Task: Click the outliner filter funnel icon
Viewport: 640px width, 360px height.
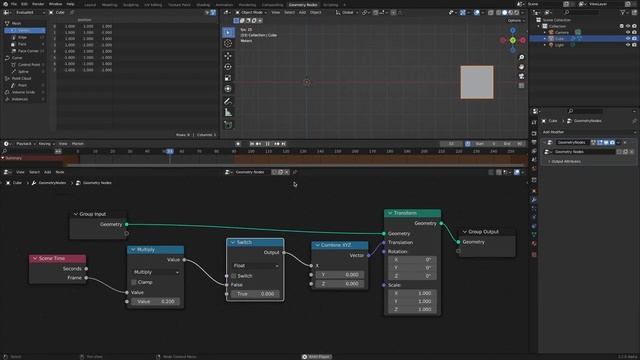Action: [x=623, y=13]
